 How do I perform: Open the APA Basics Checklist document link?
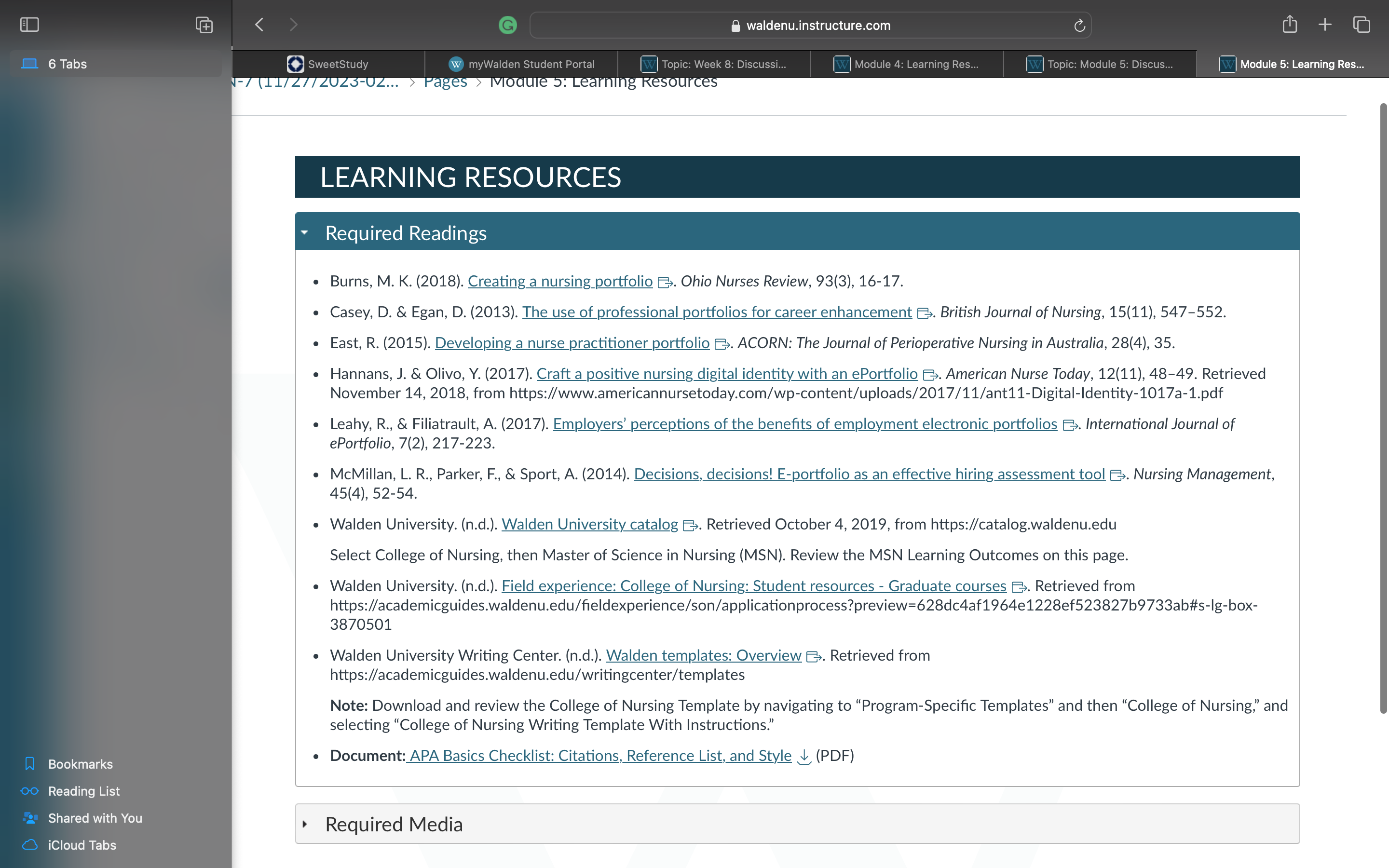click(599, 756)
